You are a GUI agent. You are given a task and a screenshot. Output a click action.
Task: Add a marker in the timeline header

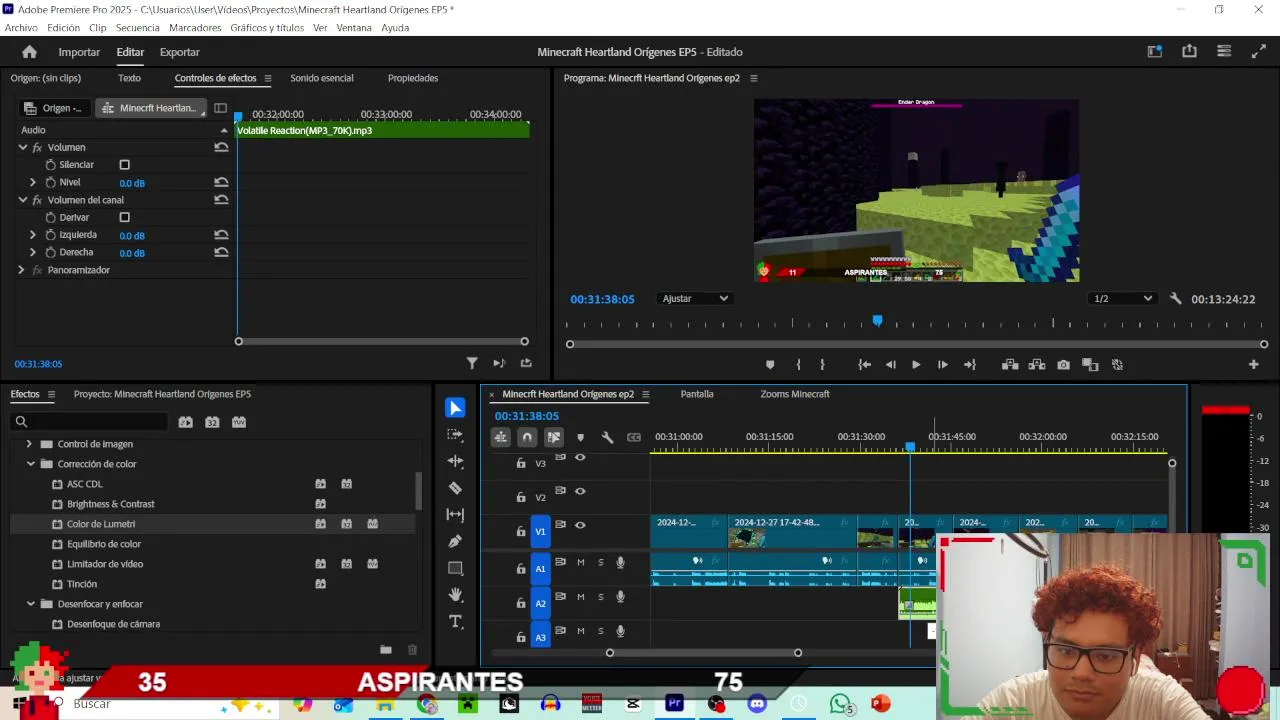[x=580, y=437]
